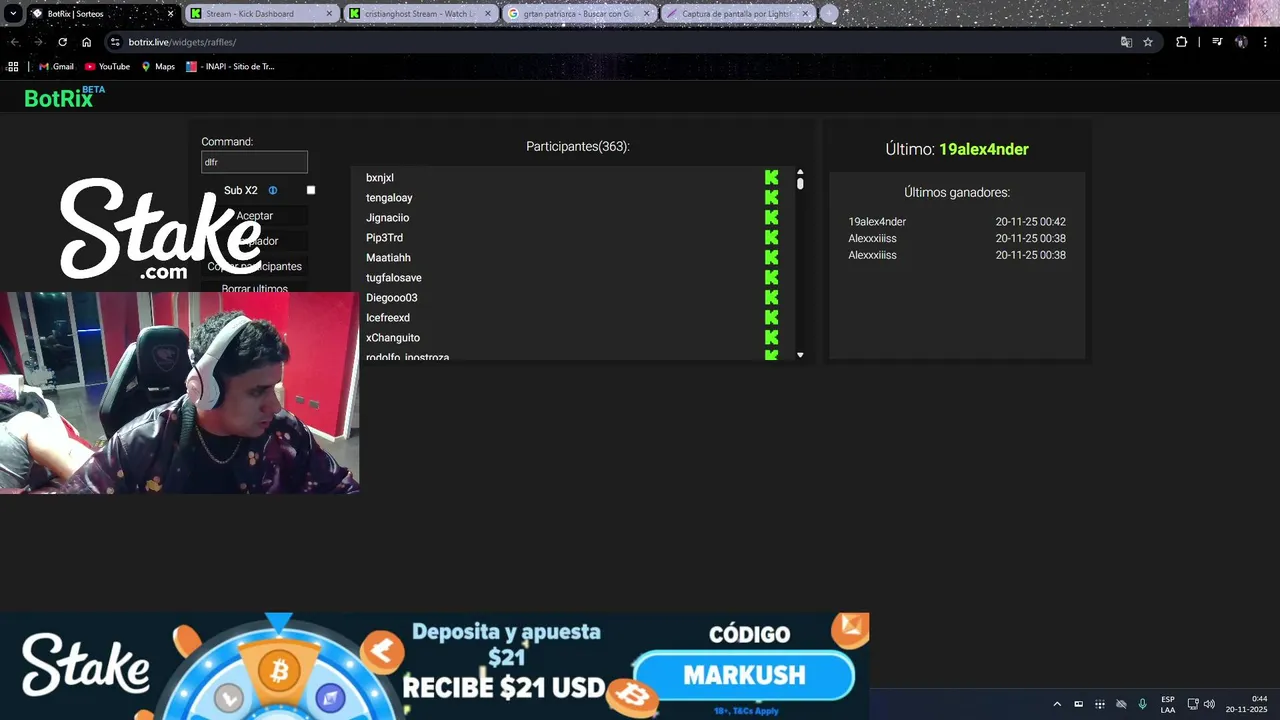Click the Borrar ultimos button
This screenshot has height=720, width=1280.
(x=255, y=288)
